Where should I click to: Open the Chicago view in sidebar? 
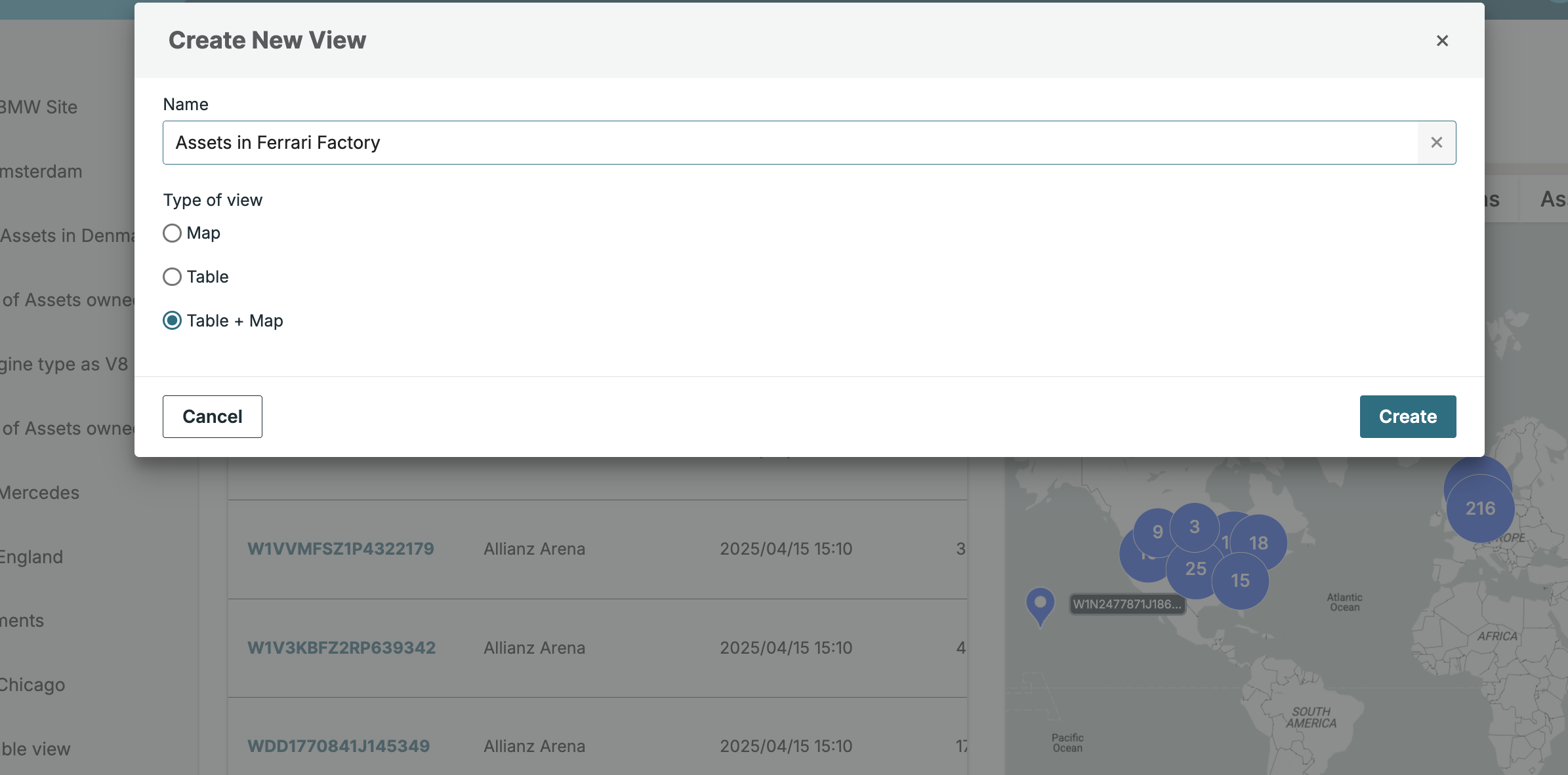pyautogui.click(x=33, y=685)
